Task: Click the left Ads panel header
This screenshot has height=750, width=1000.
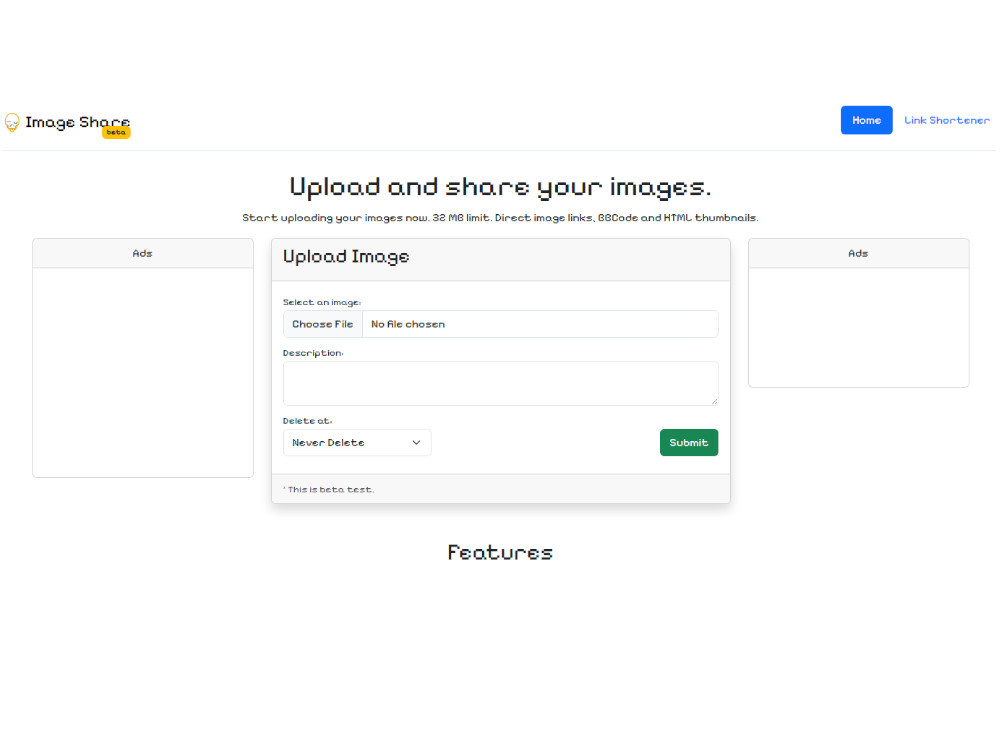Action: (x=143, y=254)
